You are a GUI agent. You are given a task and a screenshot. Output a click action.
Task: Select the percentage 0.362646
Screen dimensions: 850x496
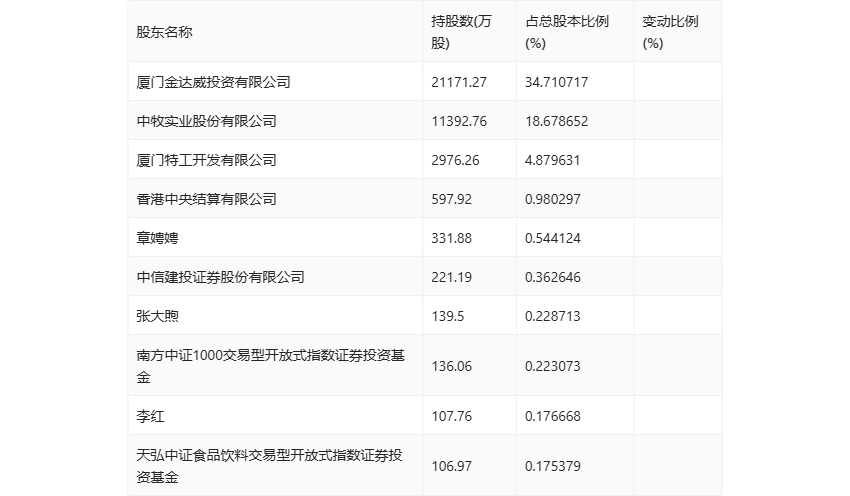[553, 277]
